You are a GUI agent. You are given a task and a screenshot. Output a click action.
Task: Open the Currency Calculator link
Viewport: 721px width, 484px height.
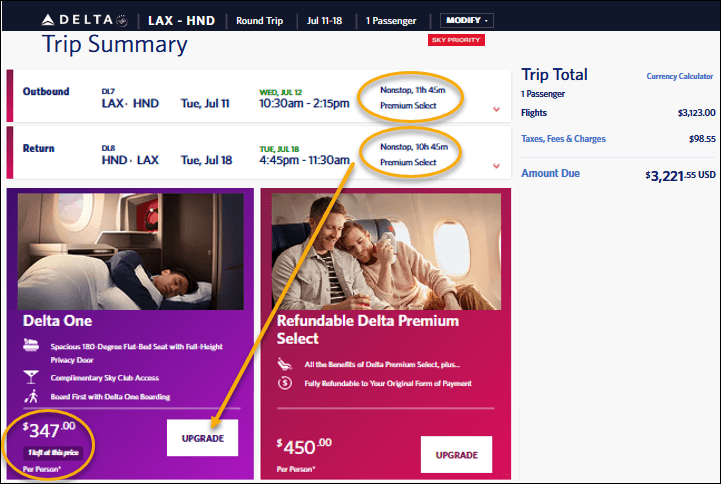coord(679,76)
